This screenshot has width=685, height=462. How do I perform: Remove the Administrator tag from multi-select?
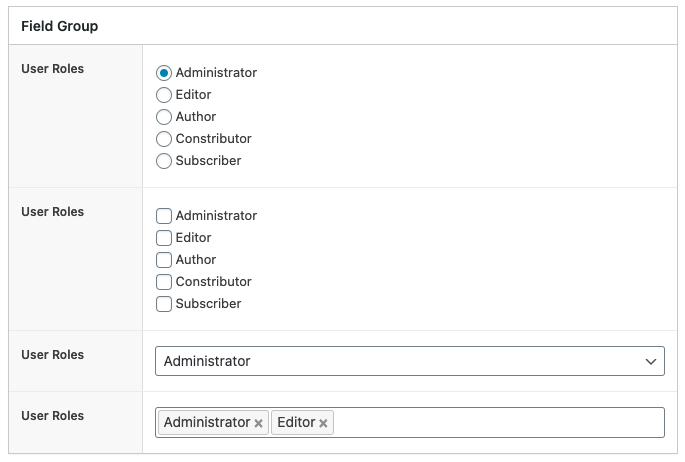click(x=258, y=424)
